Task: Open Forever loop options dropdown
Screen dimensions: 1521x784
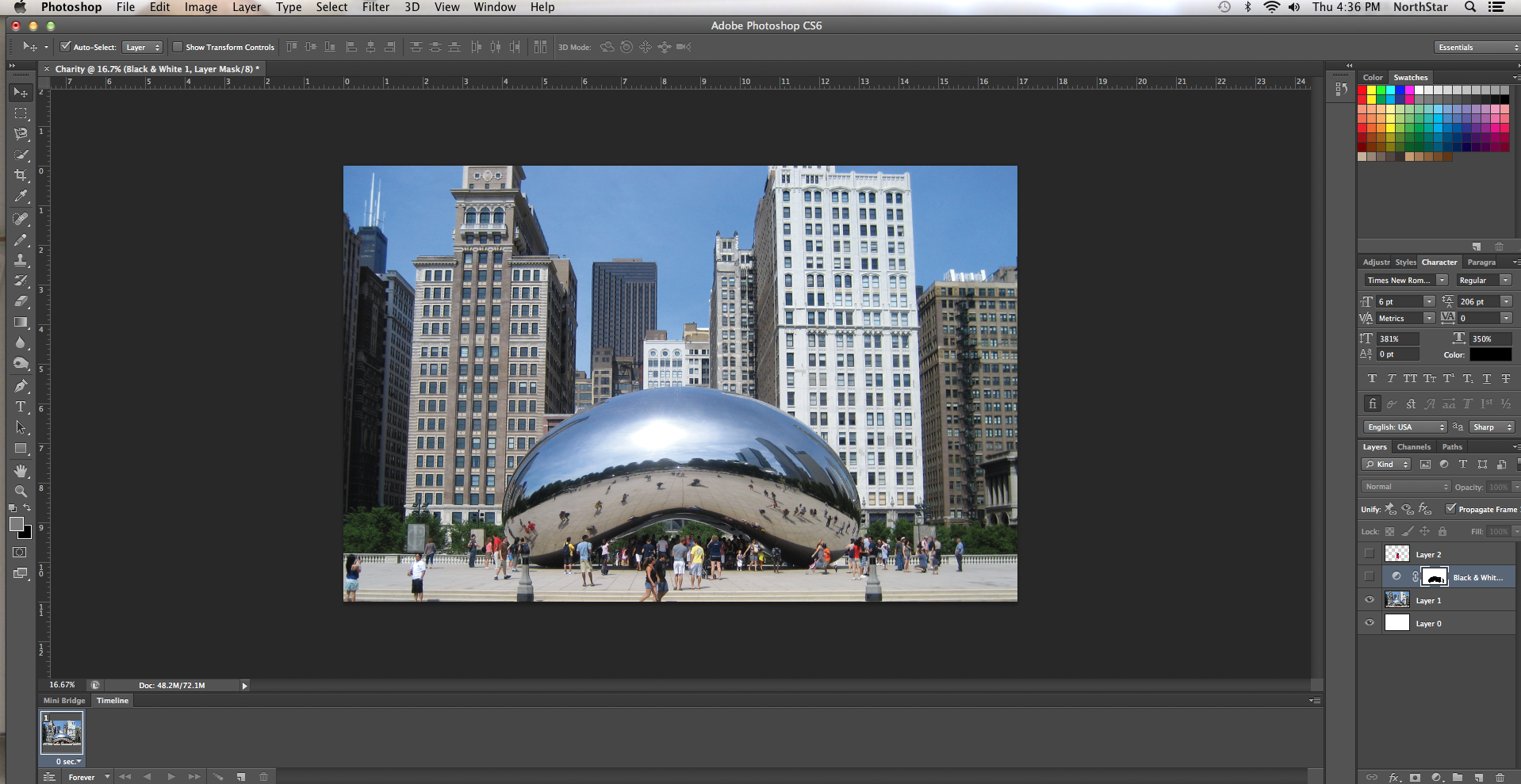Action: click(86, 777)
